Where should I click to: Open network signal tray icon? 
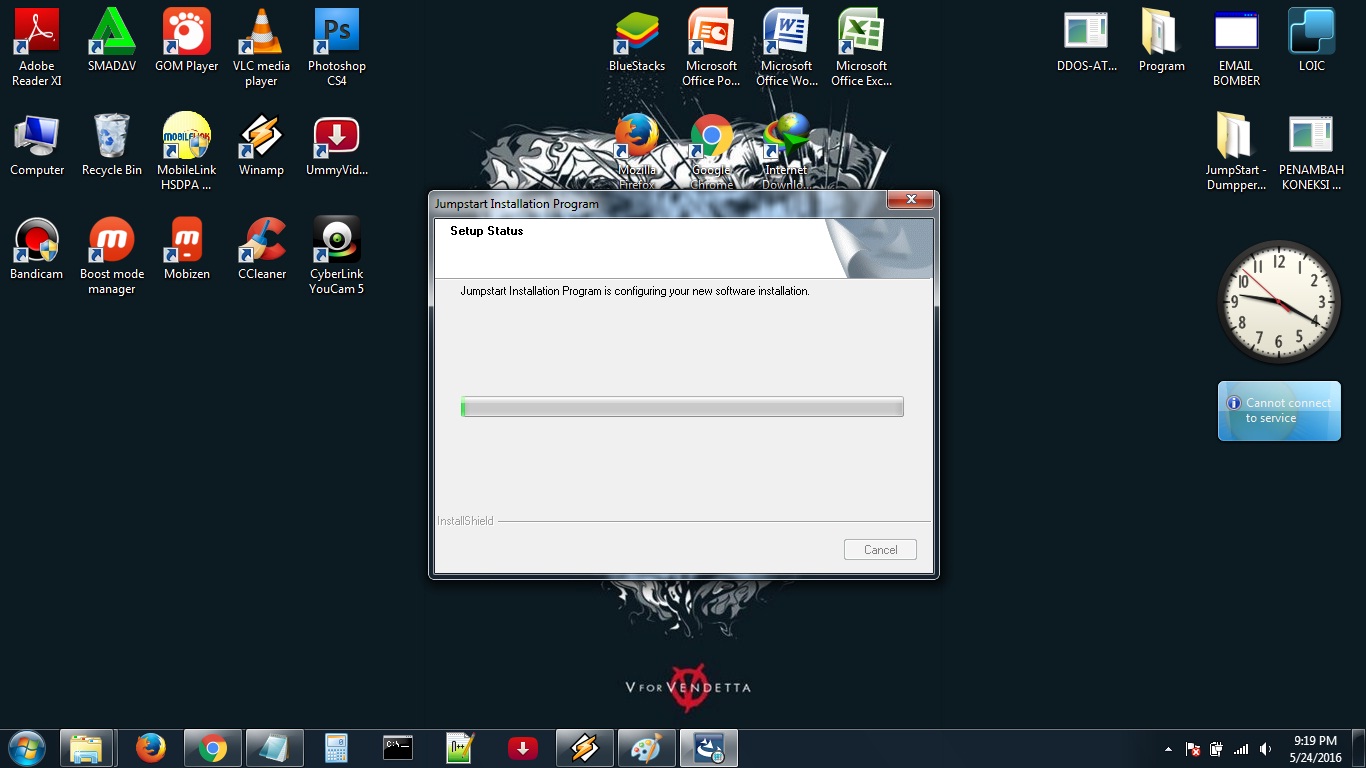1241,749
